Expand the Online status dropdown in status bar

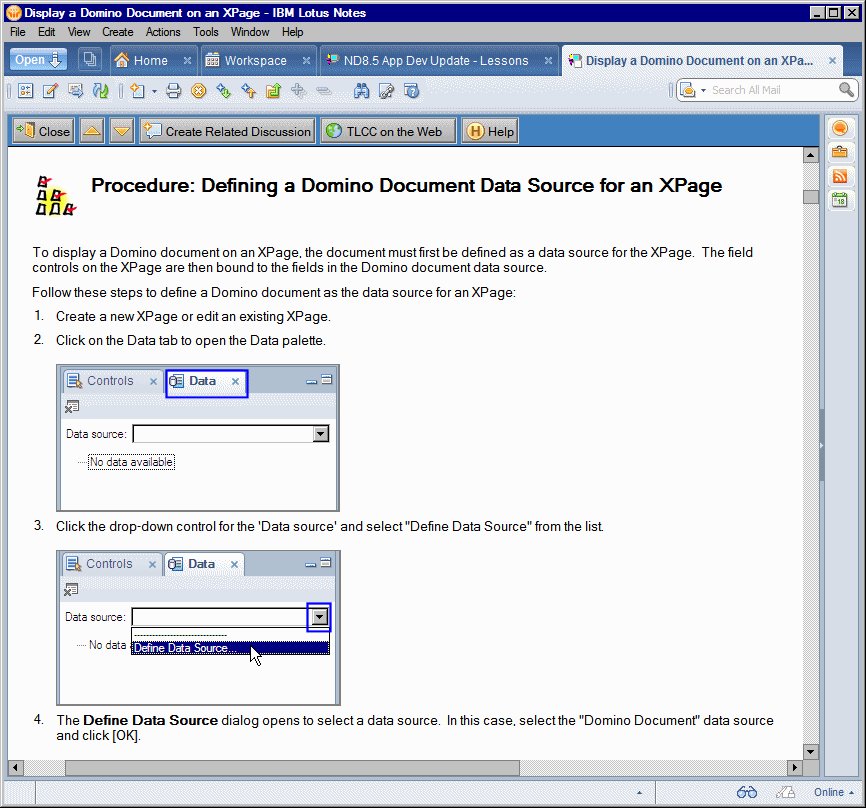pos(851,792)
